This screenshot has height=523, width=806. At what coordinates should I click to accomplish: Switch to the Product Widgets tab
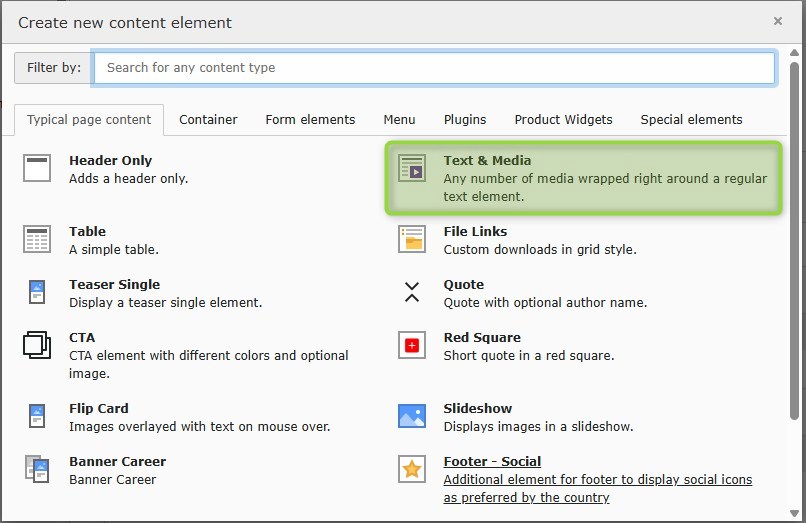pos(563,120)
